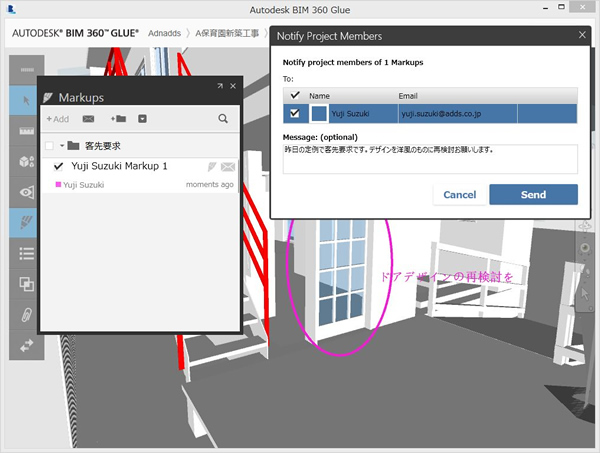Click the envelope icon on Yuji Suzuki Markup 1
The width and height of the screenshot is (600, 453).
228,167
